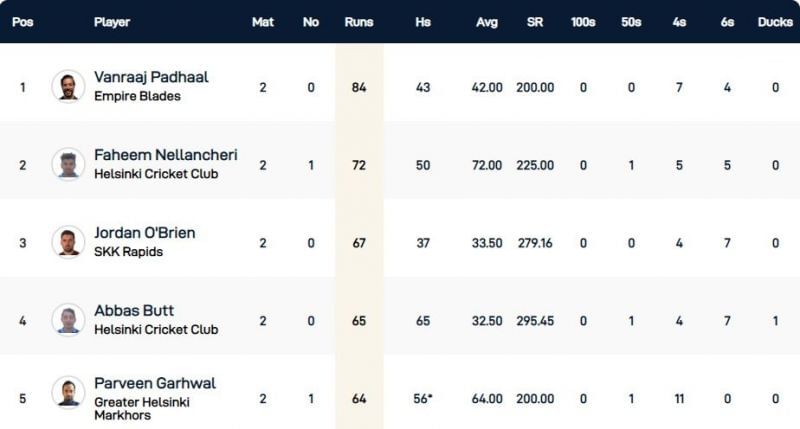Open Jordan O'Brien's player name link

(144, 233)
